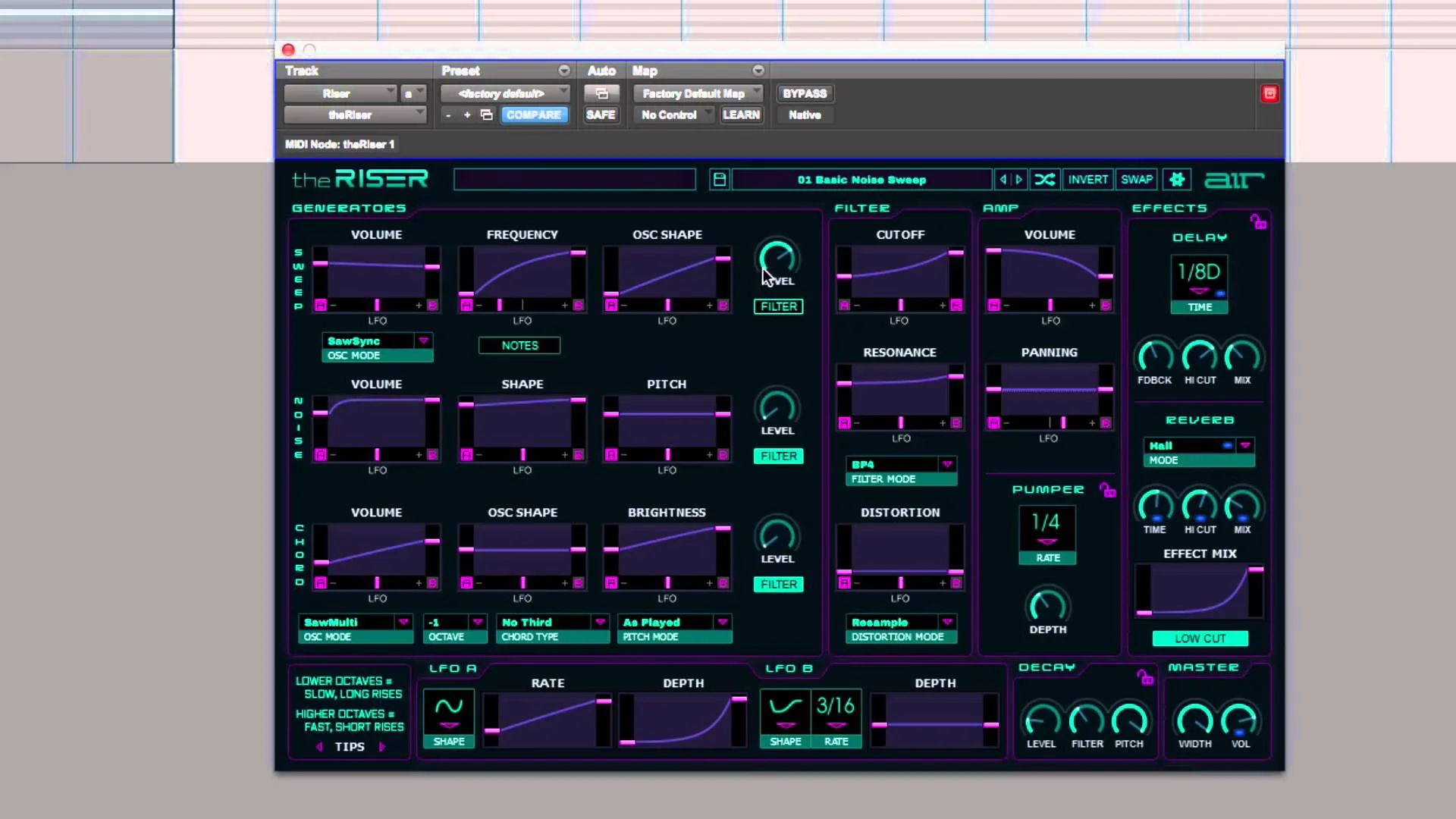The height and width of the screenshot is (819, 1456).
Task: Go to the next preset arrow
Action: (x=1019, y=180)
